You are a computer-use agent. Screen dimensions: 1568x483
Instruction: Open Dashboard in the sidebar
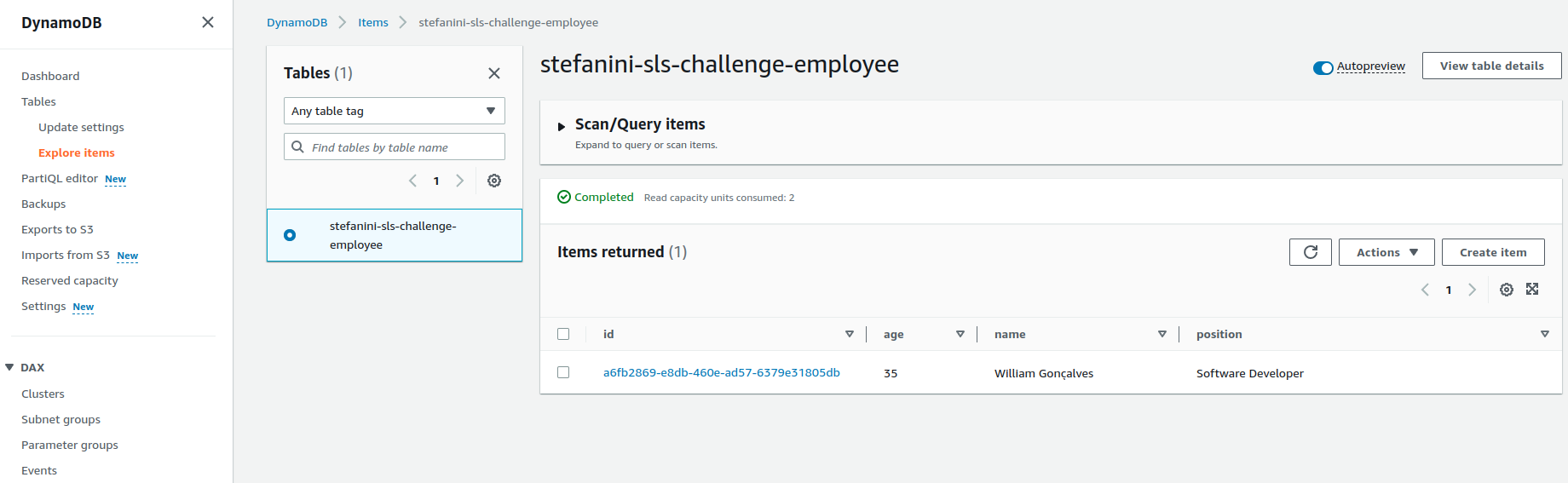(50, 76)
